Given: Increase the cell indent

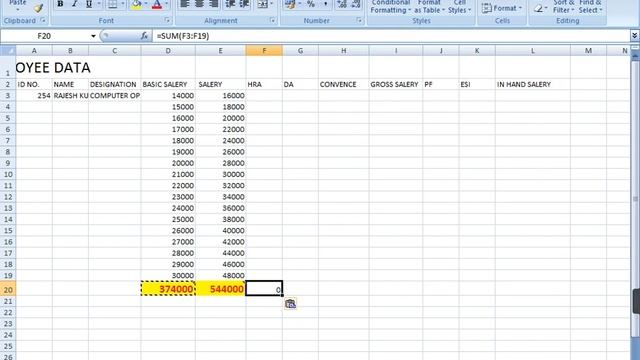Looking at the screenshot, I should tap(244, 4).
